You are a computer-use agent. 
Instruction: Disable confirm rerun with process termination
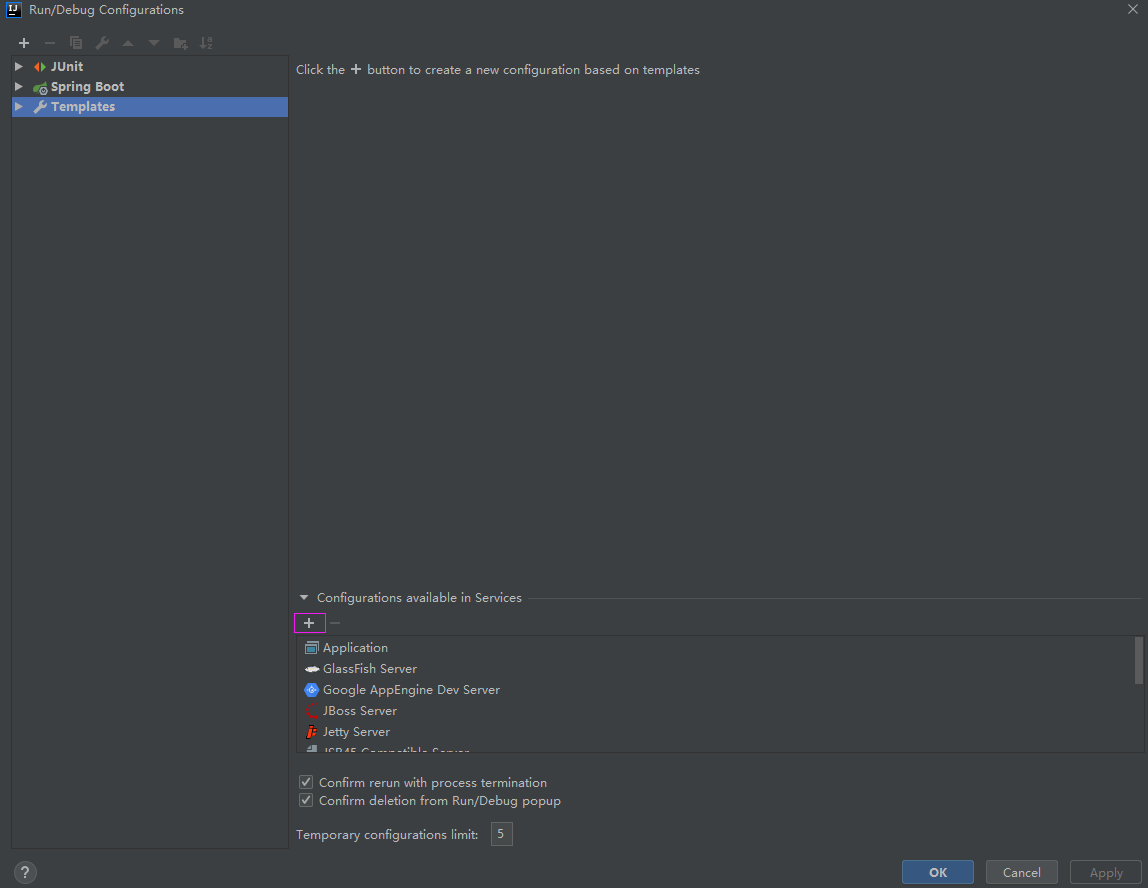(x=305, y=782)
